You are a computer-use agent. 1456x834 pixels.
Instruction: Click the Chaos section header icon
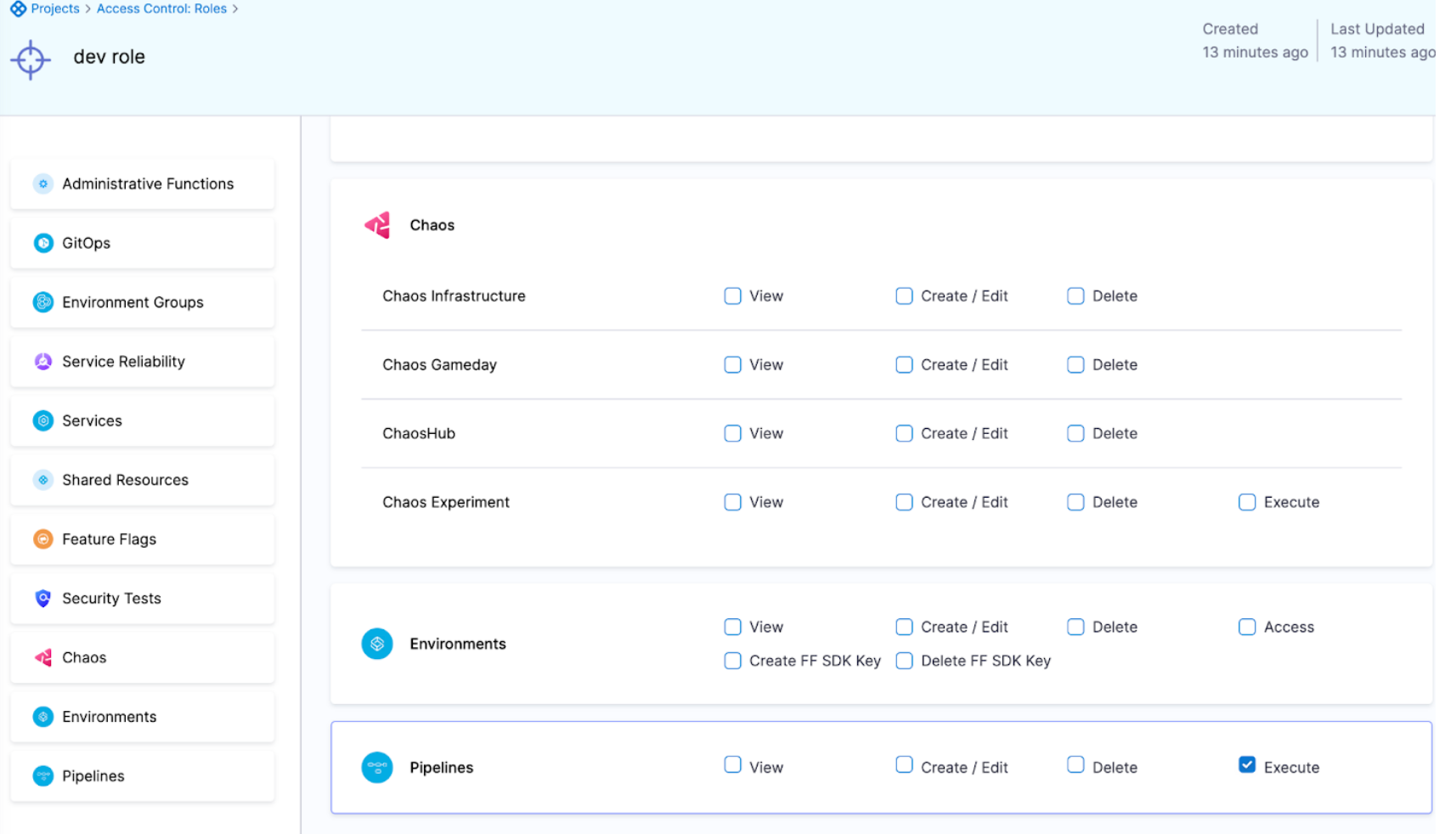[x=377, y=225]
